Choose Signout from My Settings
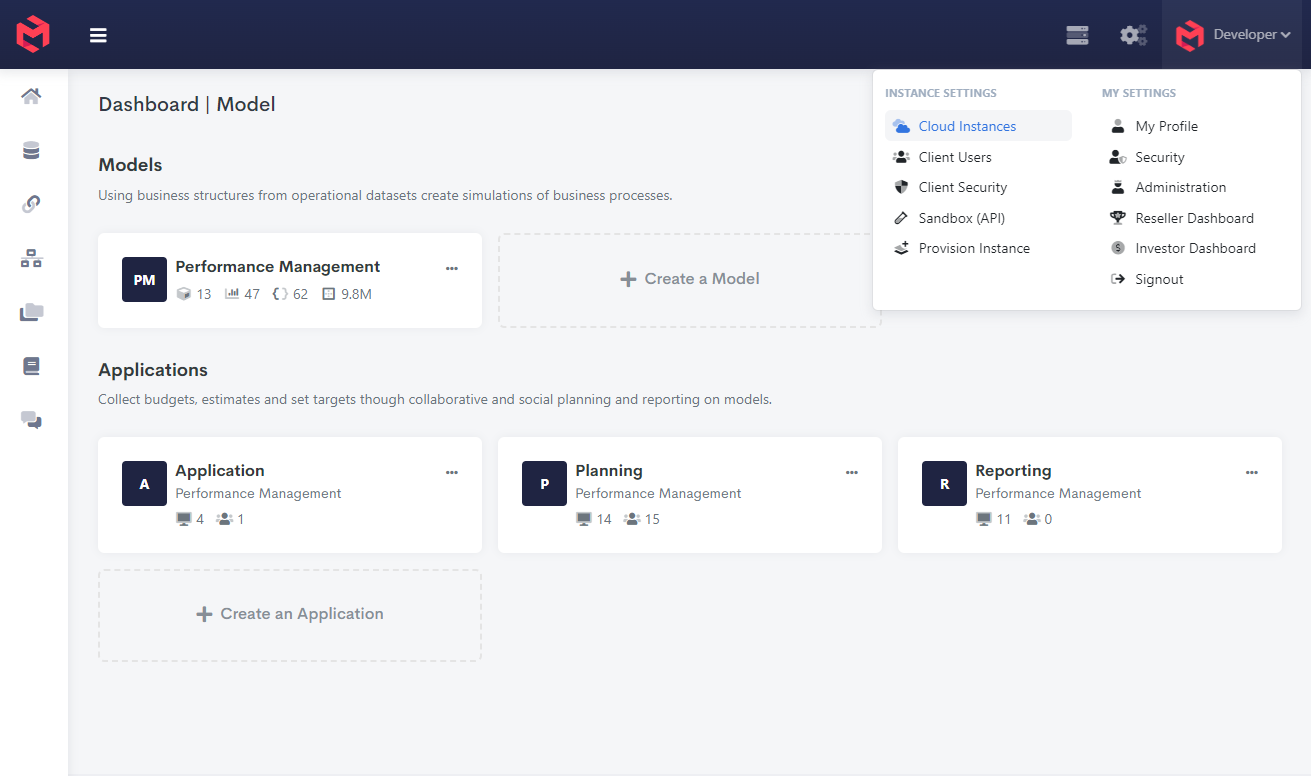 click(x=1158, y=279)
